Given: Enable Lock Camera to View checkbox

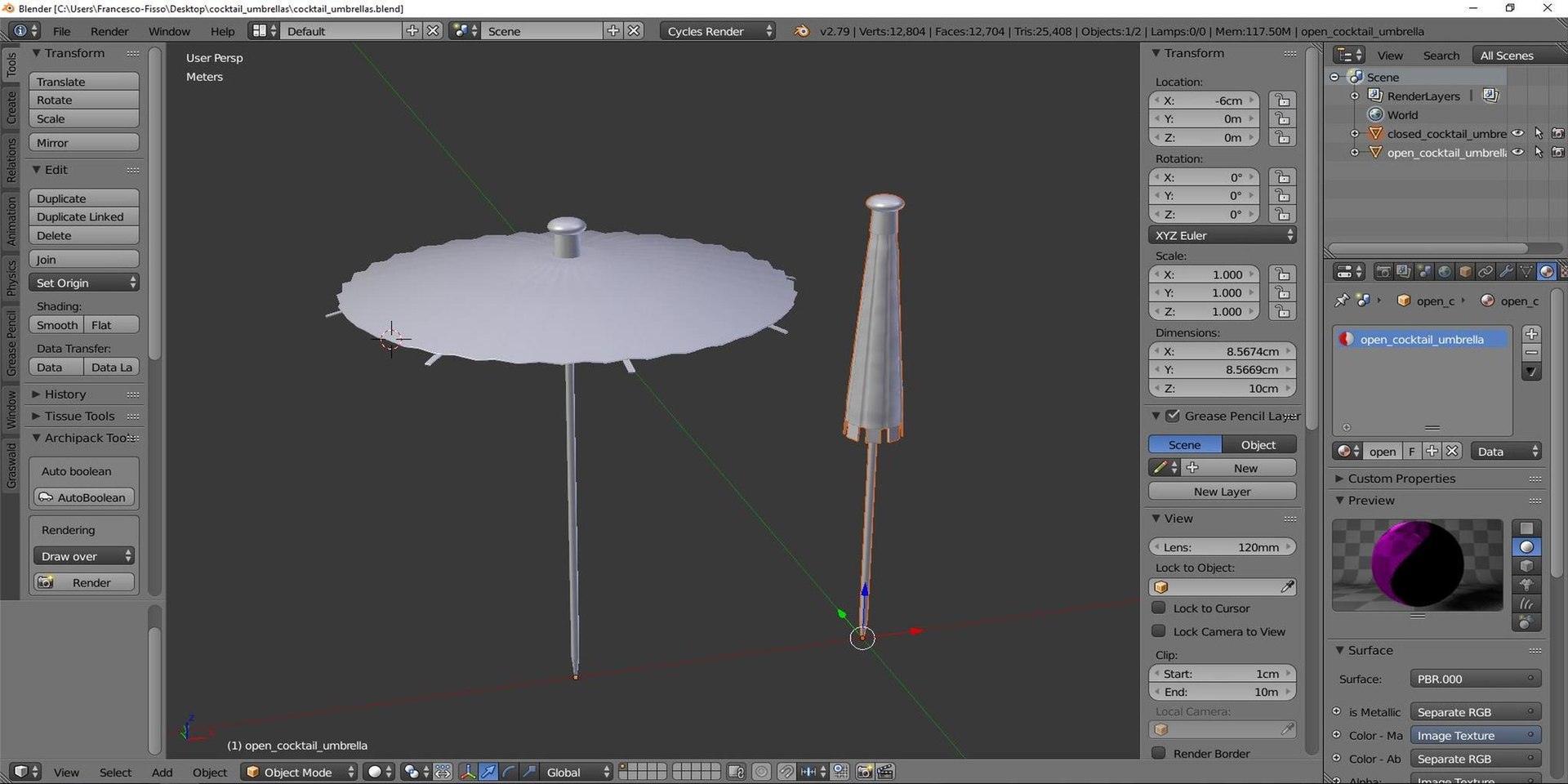Looking at the screenshot, I should (1159, 630).
